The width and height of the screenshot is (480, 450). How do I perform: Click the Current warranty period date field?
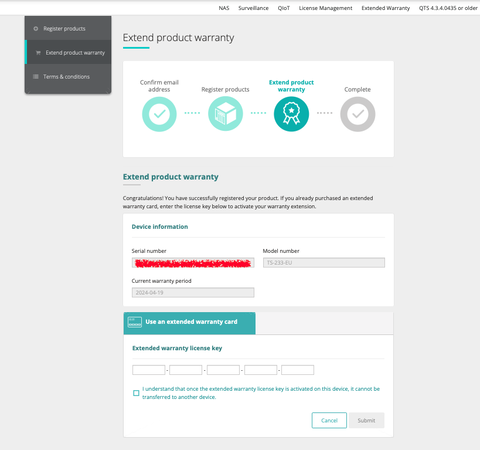(193, 293)
